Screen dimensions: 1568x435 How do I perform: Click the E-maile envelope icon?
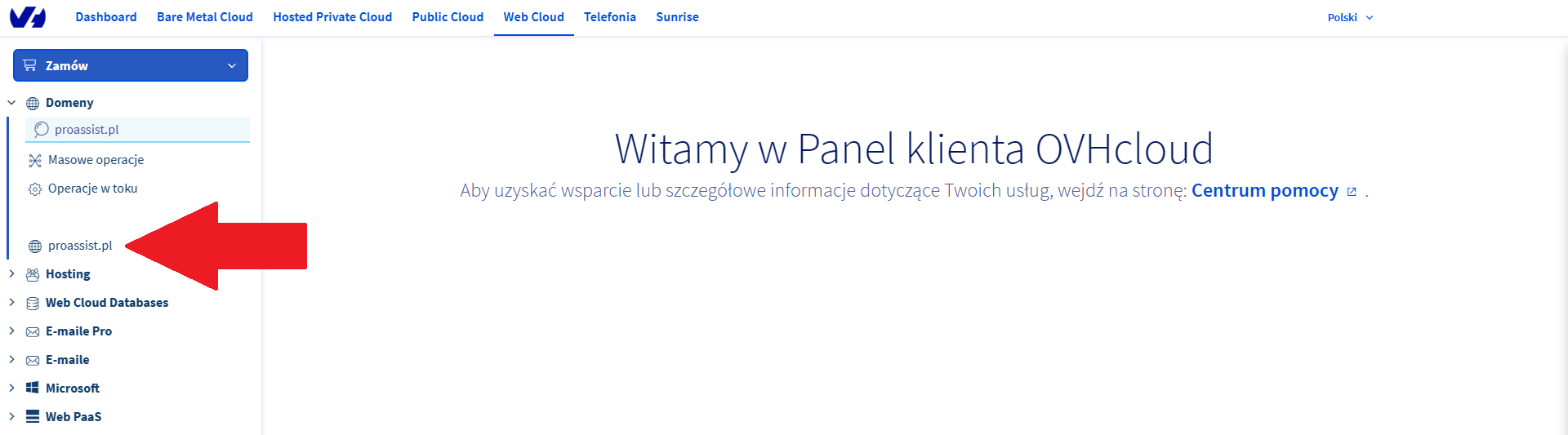33,360
